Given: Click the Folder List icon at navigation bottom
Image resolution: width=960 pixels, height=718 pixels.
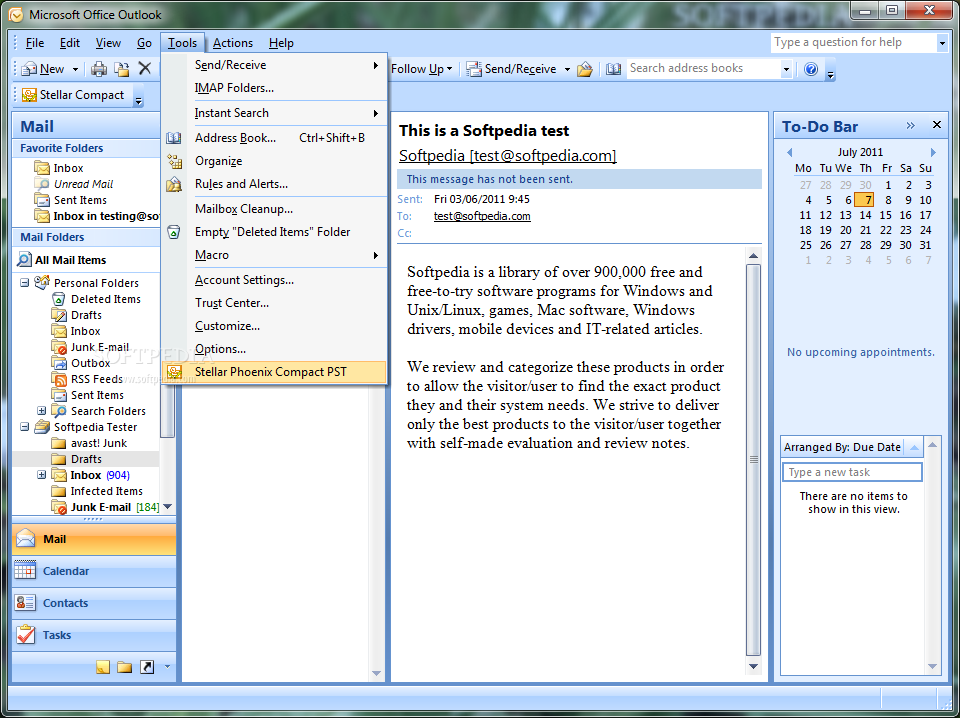Looking at the screenshot, I should coord(125,667).
